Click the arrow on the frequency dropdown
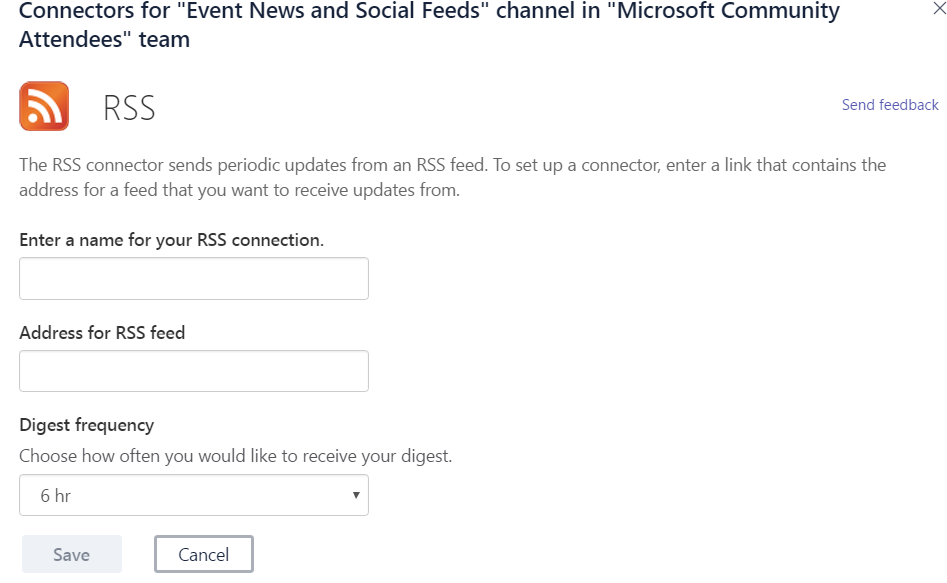This screenshot has width=947, height=583. [x=356, y=495]
